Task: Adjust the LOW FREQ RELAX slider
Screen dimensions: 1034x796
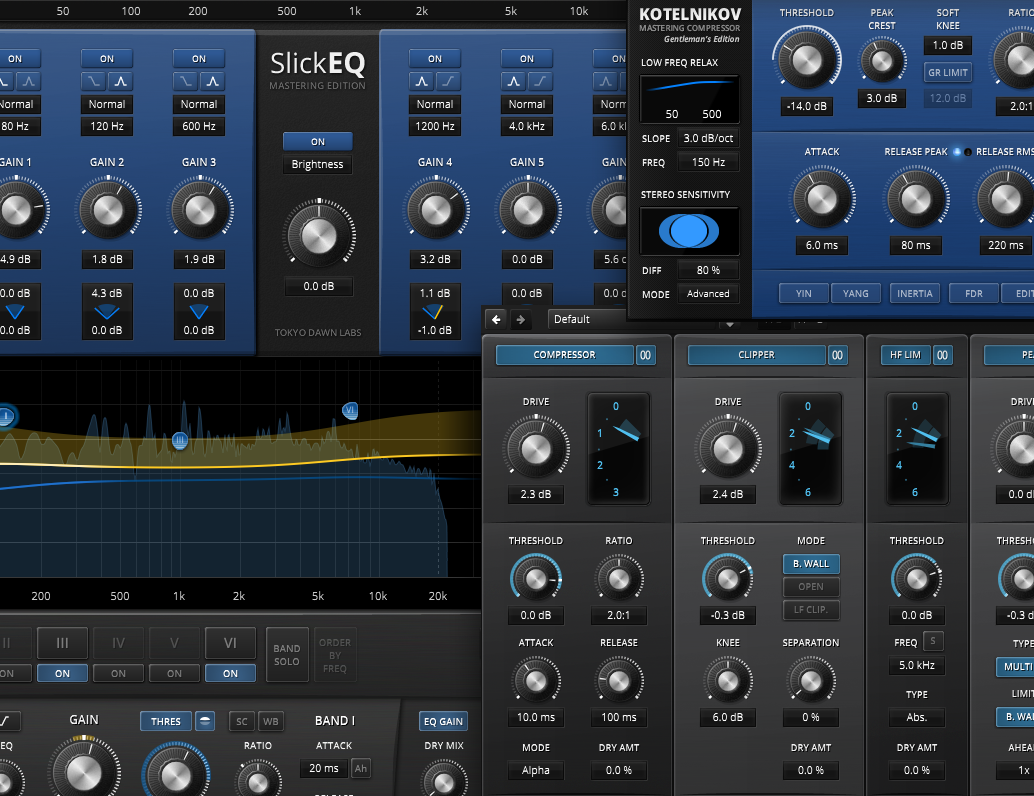Action: click(688, 97)
